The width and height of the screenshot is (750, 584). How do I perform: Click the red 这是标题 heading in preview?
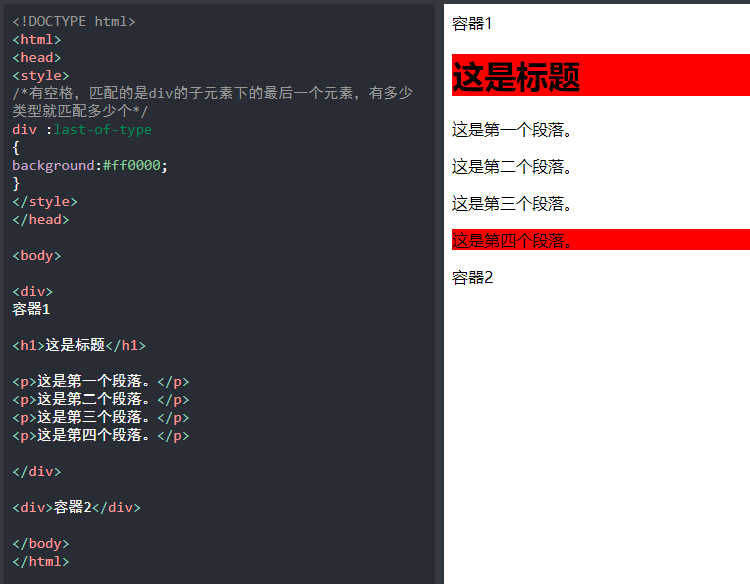[x=601, y=75]
